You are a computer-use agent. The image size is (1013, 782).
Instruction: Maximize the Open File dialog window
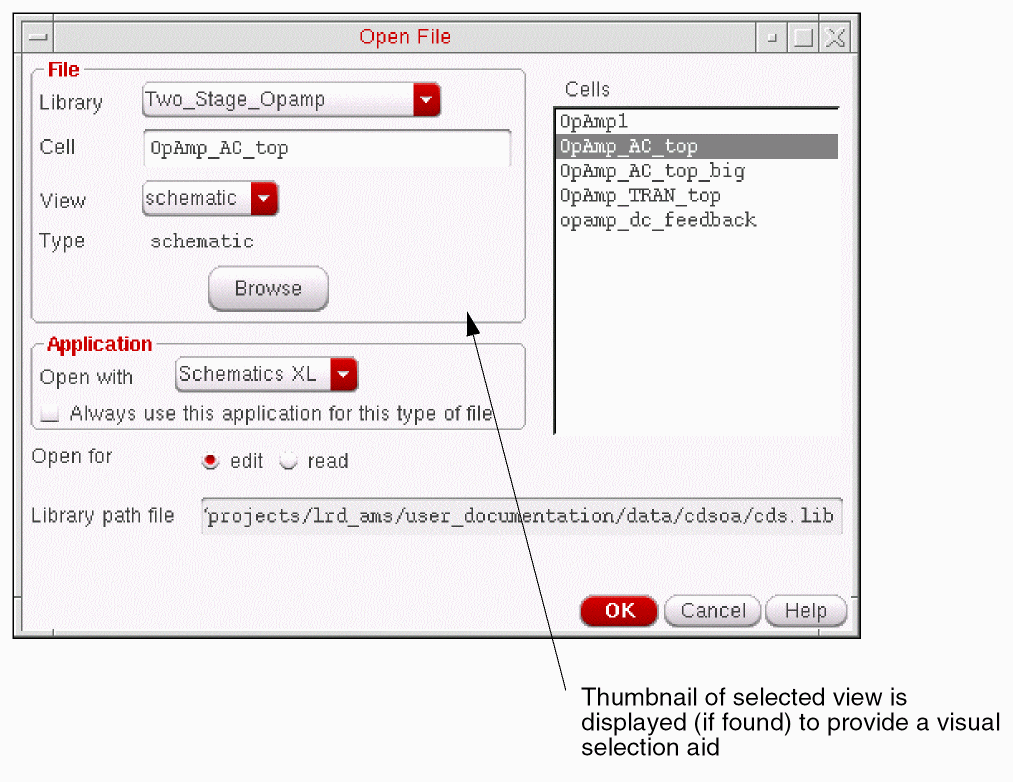pyautogui.click(x=803, y=37)
